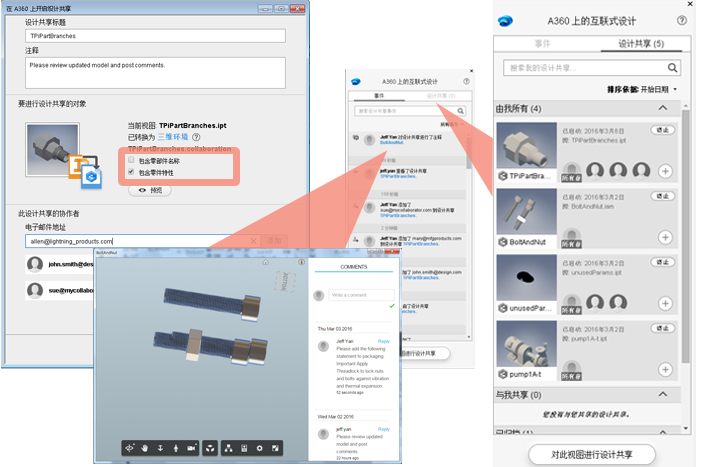The image size is (701, 467).
Task: Select 事件 tab in middle panel
Action: pos(379,96)
